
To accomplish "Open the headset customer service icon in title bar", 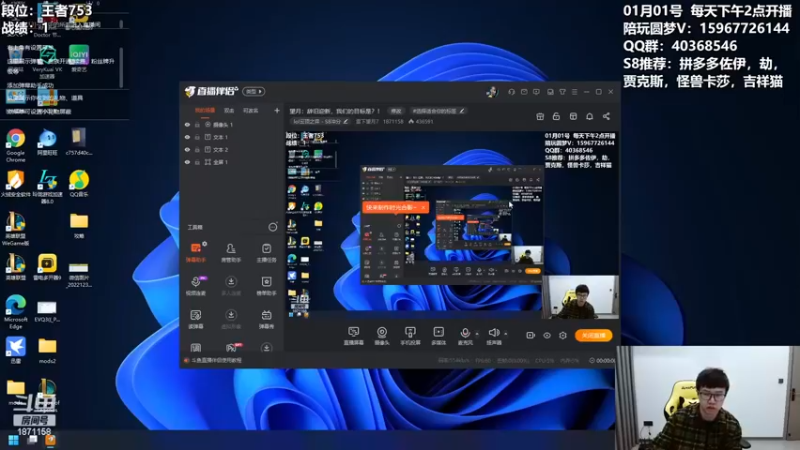I will [511, 92].
